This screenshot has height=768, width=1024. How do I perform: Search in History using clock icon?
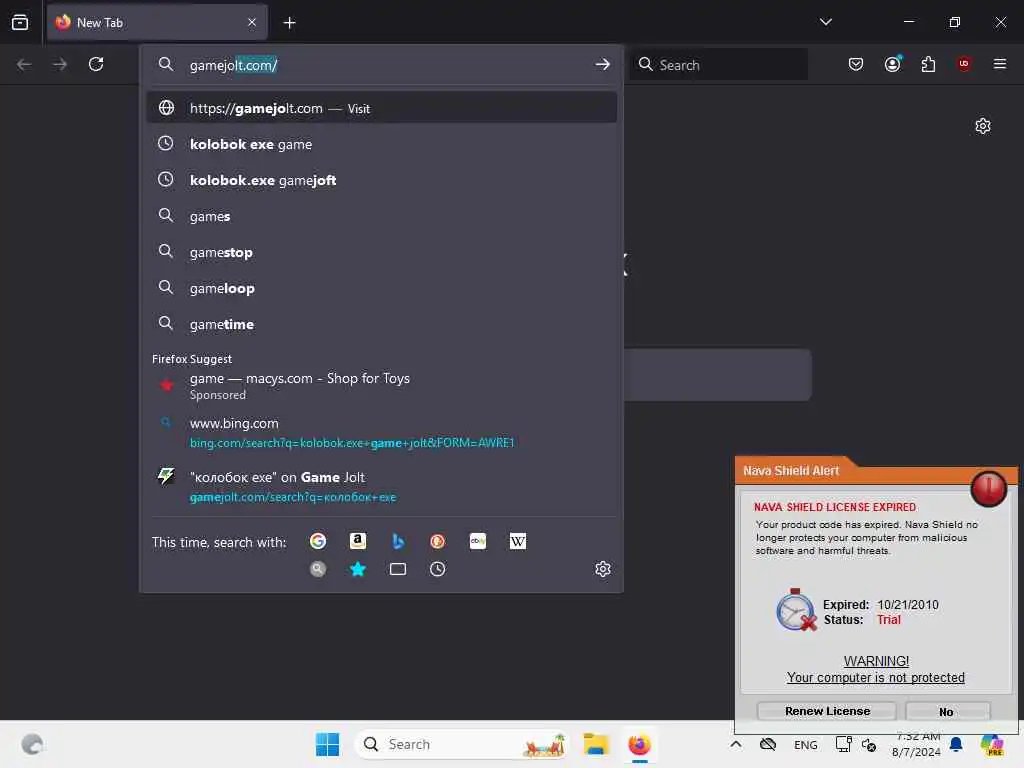tap(438, 569)
